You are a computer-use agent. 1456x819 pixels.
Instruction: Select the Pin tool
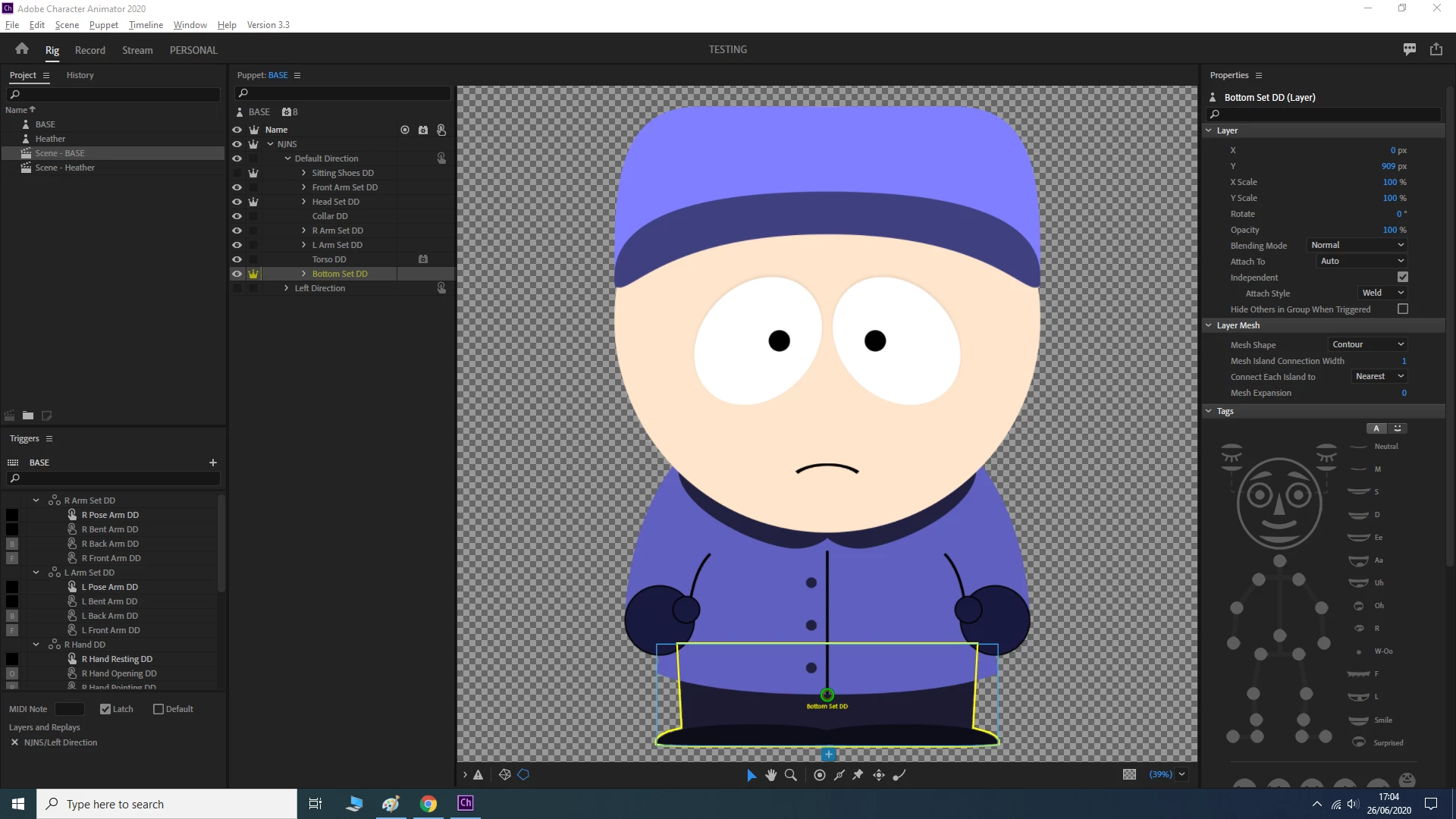pyautogui.click(x=858, y=775)
